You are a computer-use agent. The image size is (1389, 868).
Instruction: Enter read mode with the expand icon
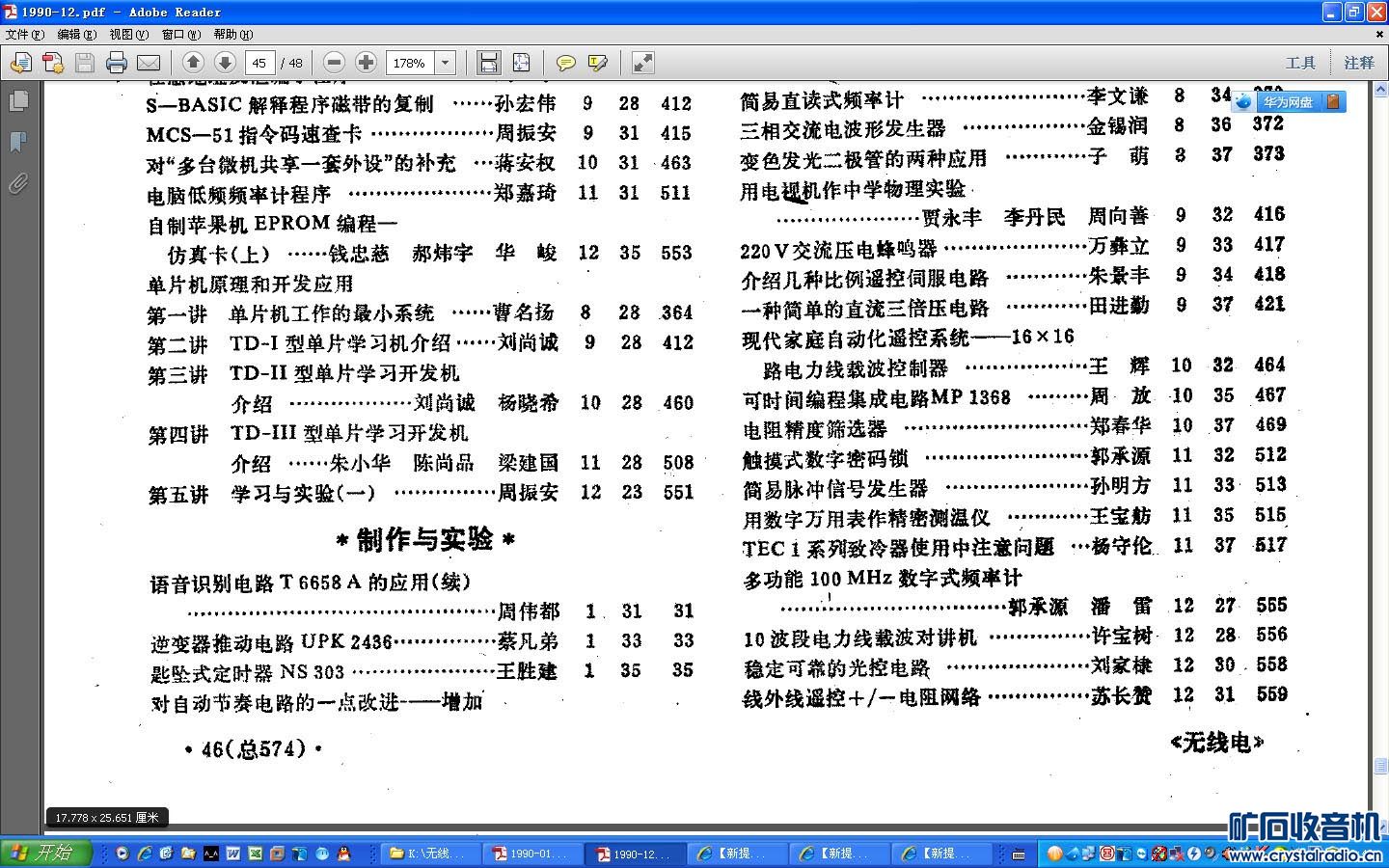click(x=642, y=63)
